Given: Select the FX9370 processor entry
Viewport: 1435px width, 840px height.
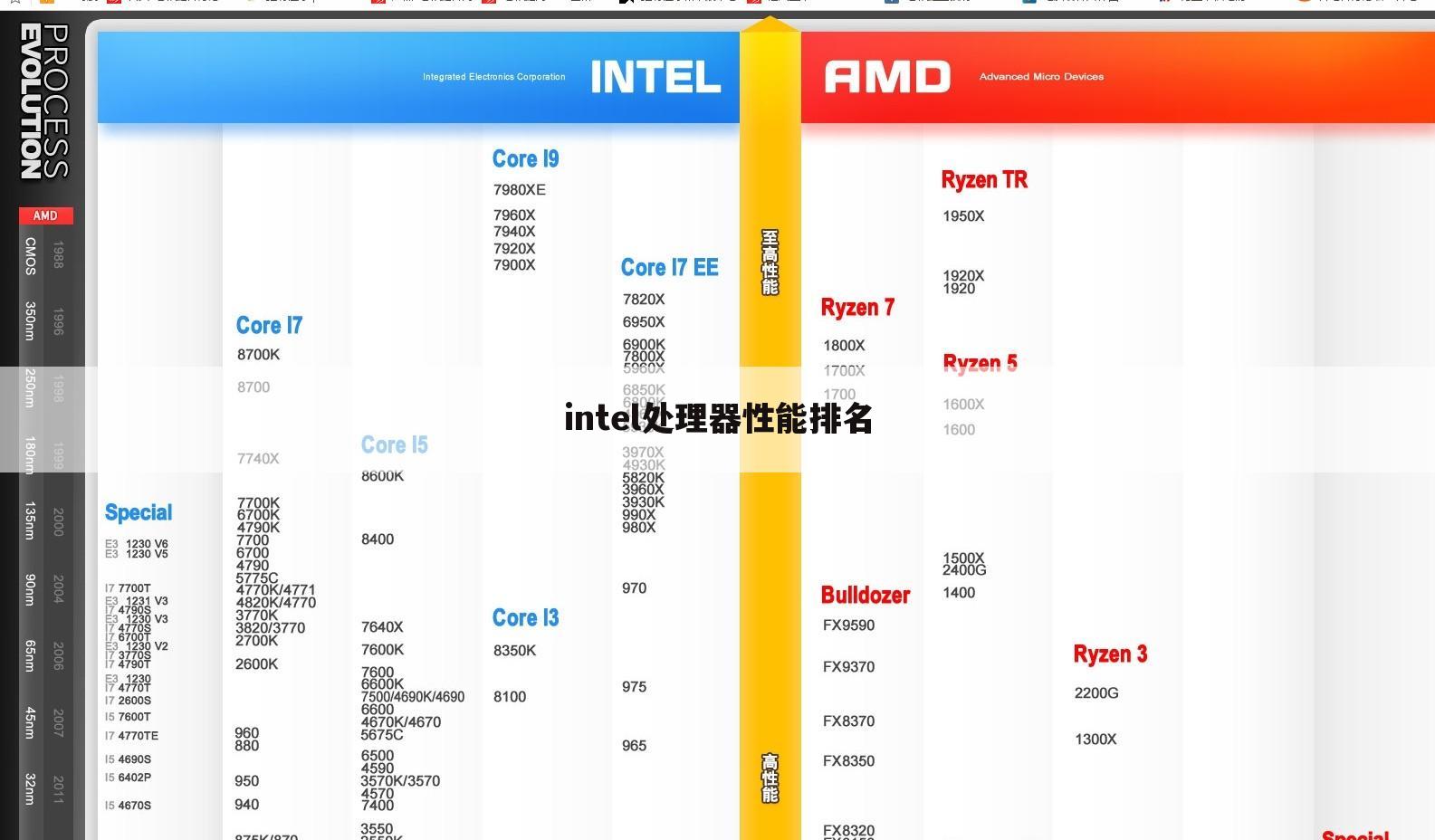Looking at the screenshot, I should (x=848, y=667).
